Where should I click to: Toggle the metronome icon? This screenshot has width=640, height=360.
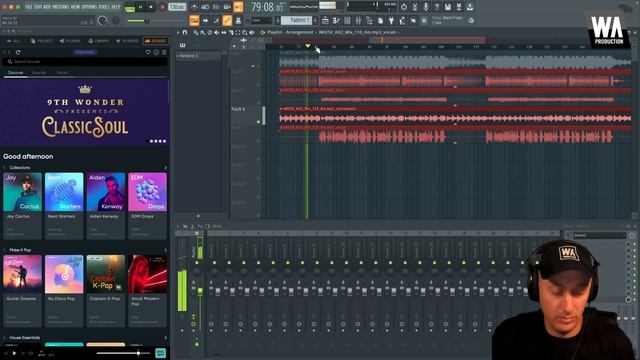(194, 7)
